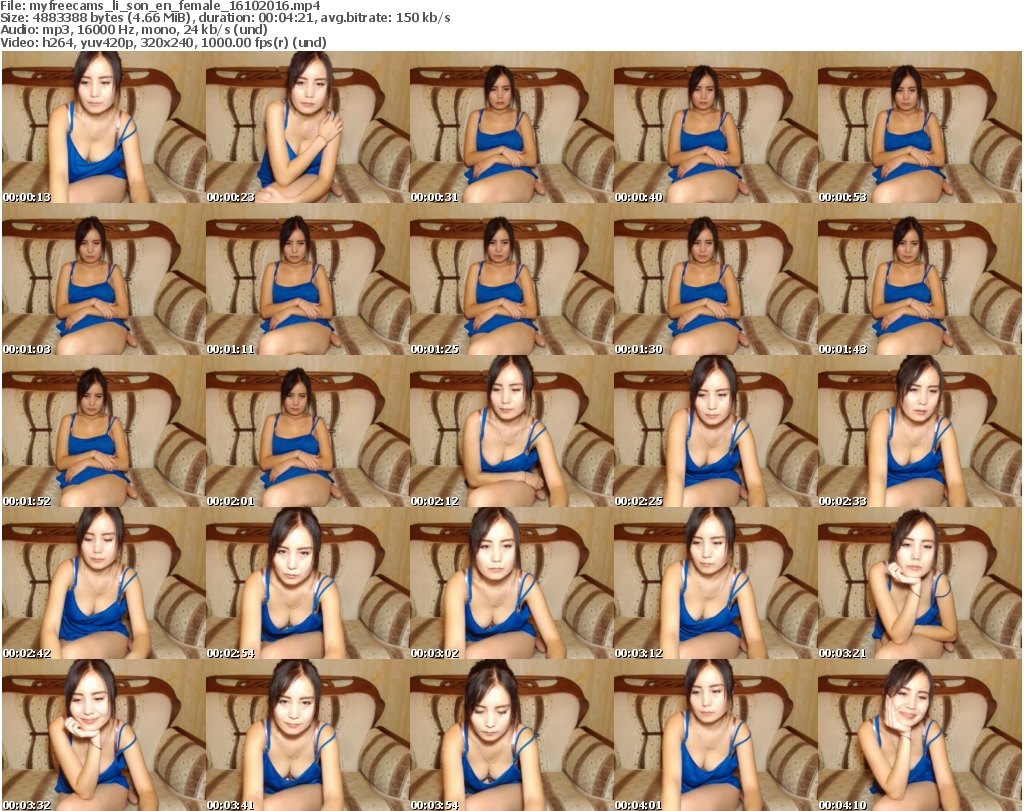Select the frame at 00:00:53

919,127
